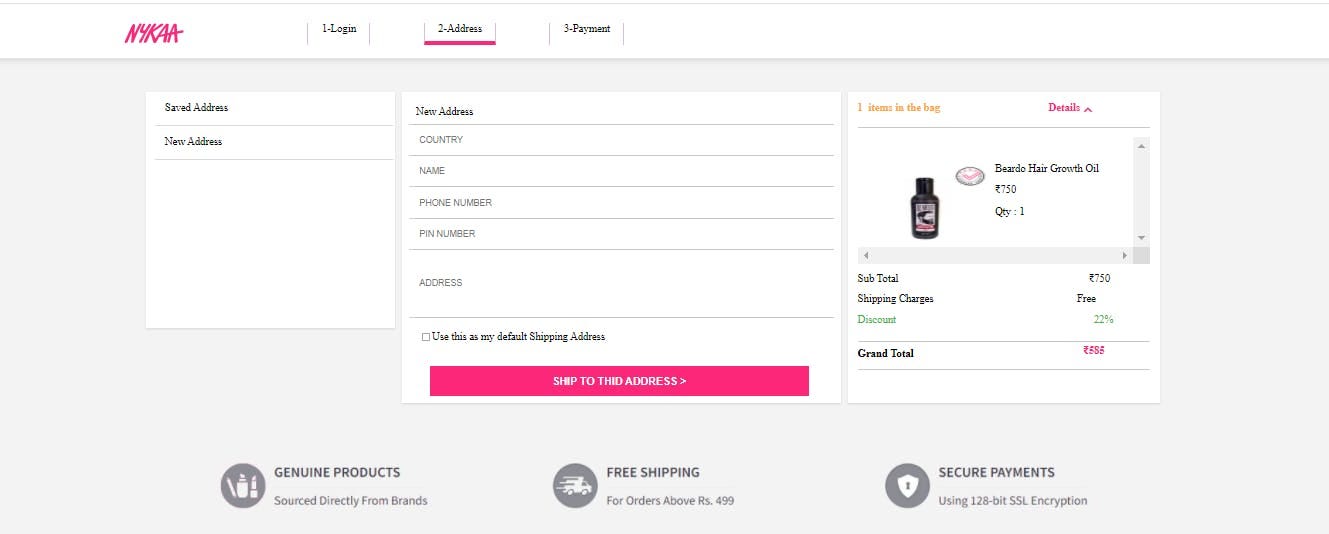
Task: Click the Secure Payments shield icon
Action: [907, 486]
